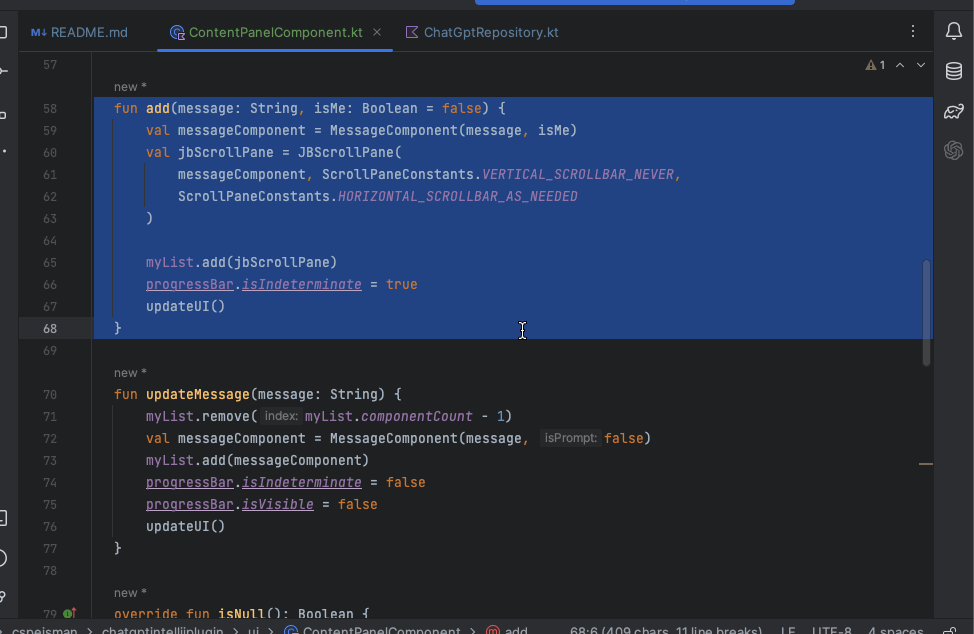Click the Kotlin file icon on ChatGptRepository.kt tab
974x634 pixels.
411,32
